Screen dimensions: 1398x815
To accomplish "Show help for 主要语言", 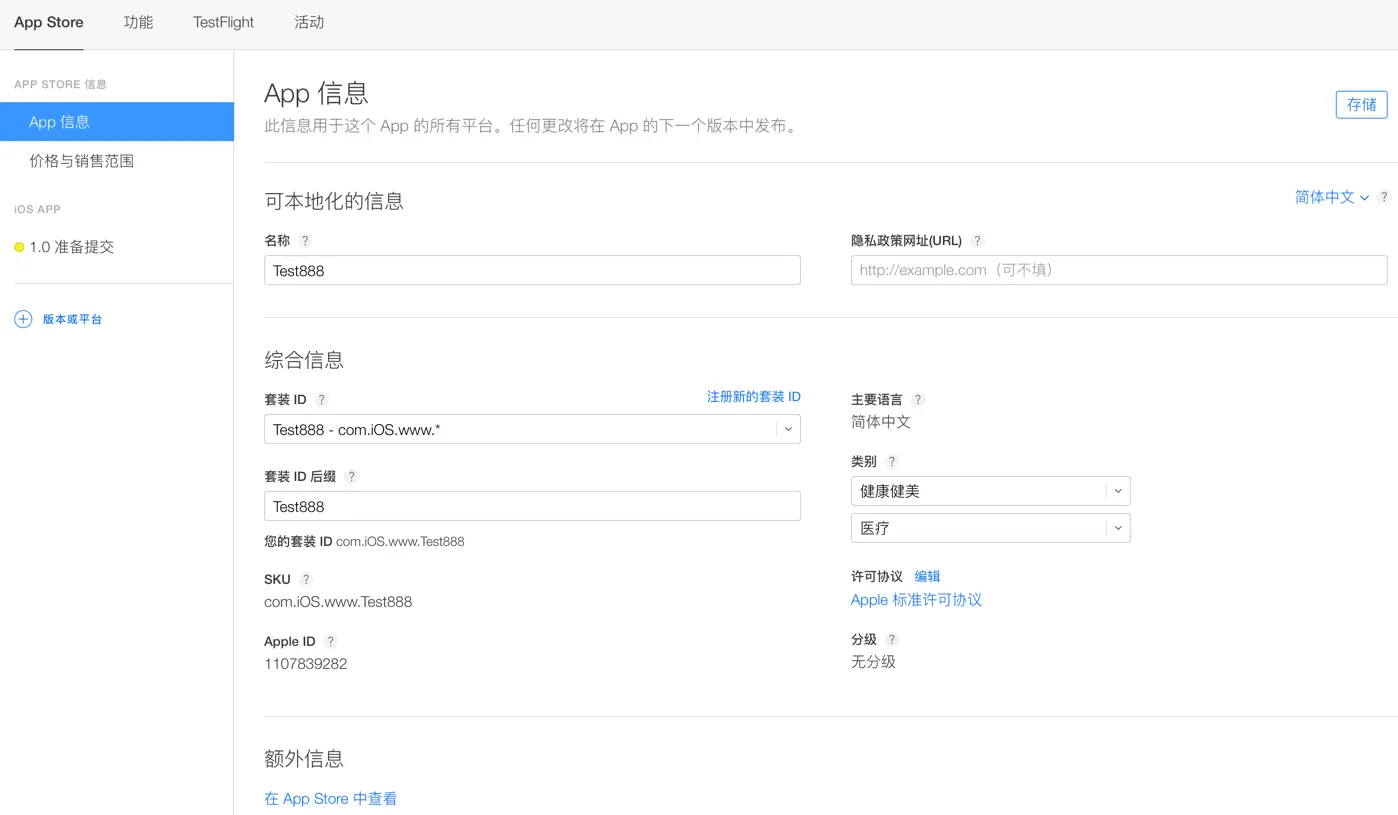I will [x=918, y=400].
